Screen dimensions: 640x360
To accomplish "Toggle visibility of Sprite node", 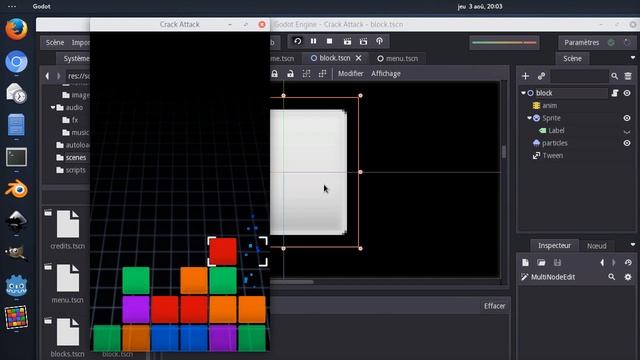I will (x=627, y=118).
